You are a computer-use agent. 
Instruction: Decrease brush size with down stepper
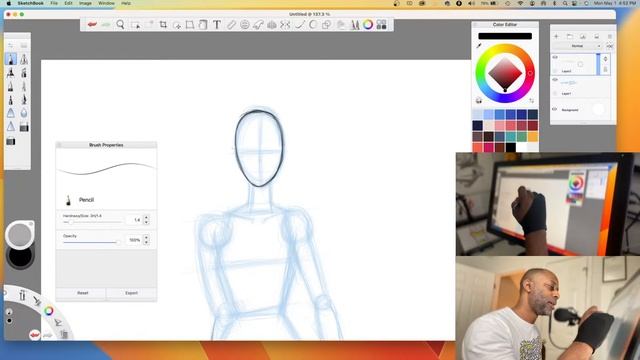pyautogui.click(x=146, y=222)
